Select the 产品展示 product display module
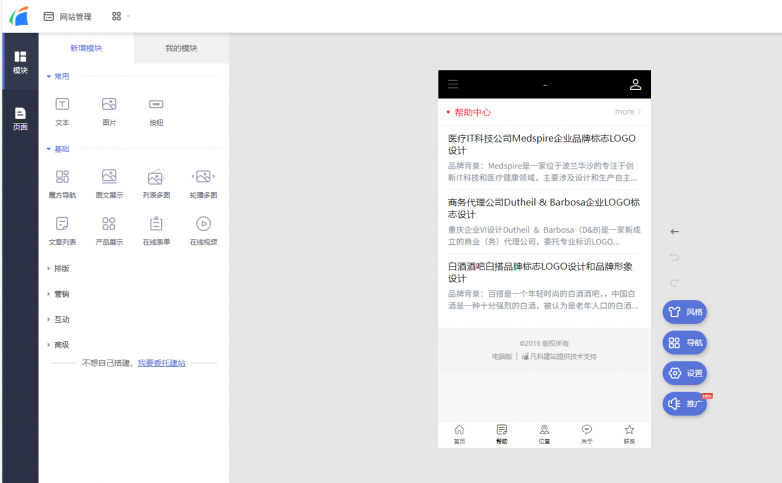This screenshot has height=483, width=782. pos(109,224)
